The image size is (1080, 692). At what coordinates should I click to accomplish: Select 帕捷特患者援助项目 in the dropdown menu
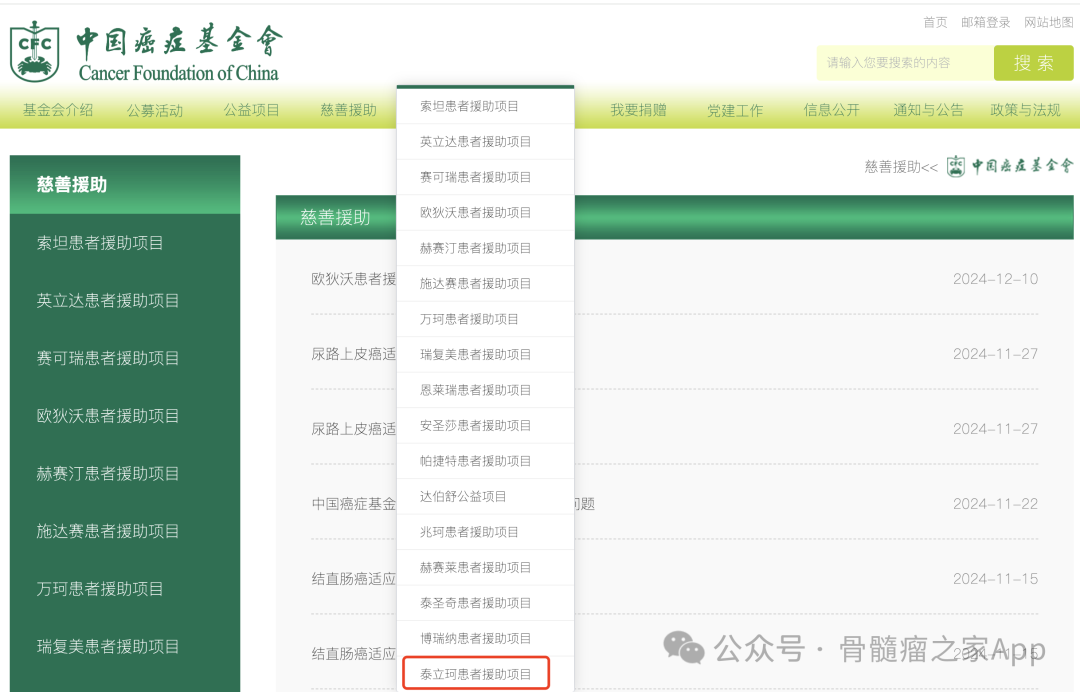[486, 461]
